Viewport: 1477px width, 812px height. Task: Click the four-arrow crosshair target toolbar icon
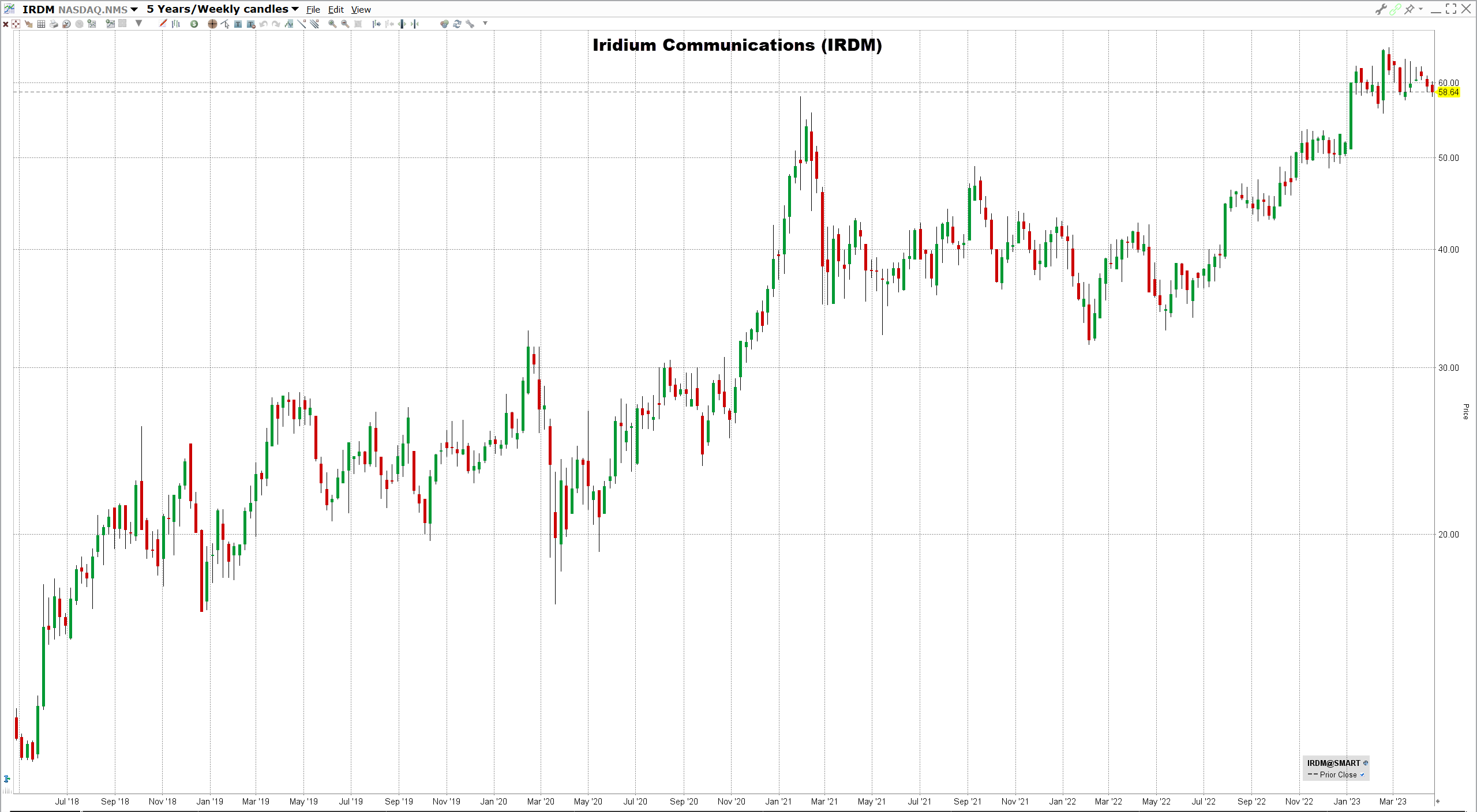(16, 24)
